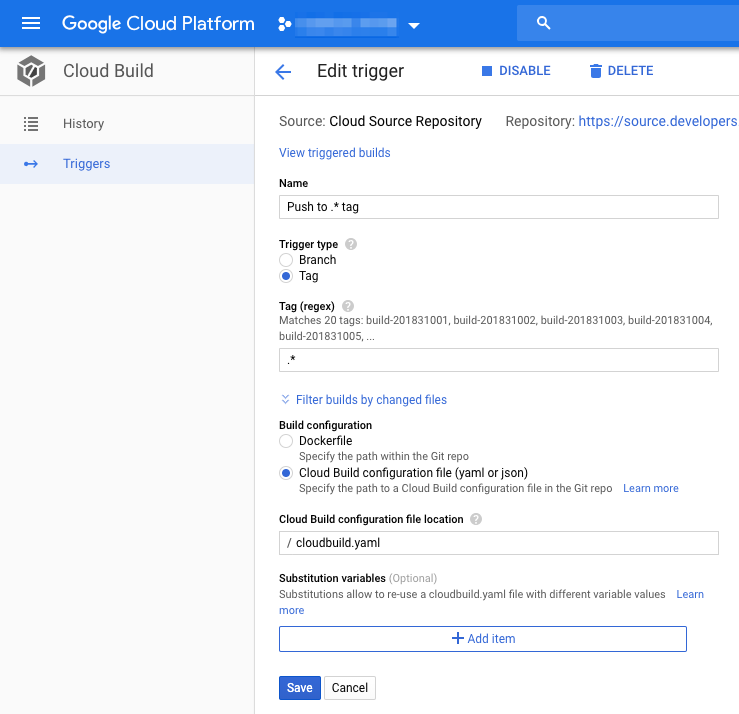Image resolution: width=739 pixels, height=714 pixels.
Task: Select the Dockerfile radio button
Action: coord(286,441)
